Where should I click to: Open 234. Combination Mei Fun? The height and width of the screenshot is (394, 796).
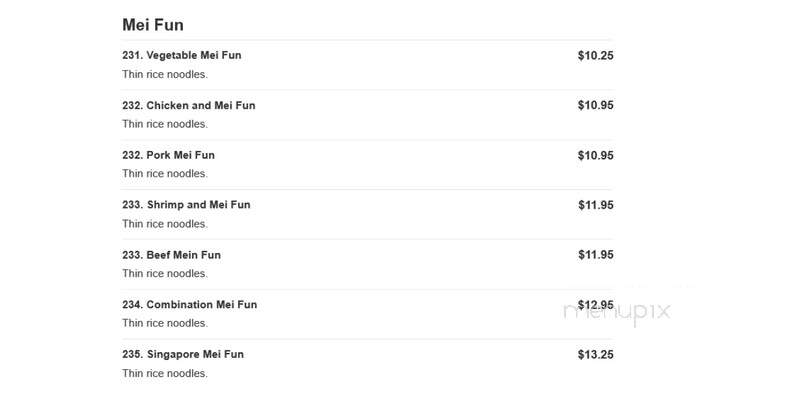point(190,305)
